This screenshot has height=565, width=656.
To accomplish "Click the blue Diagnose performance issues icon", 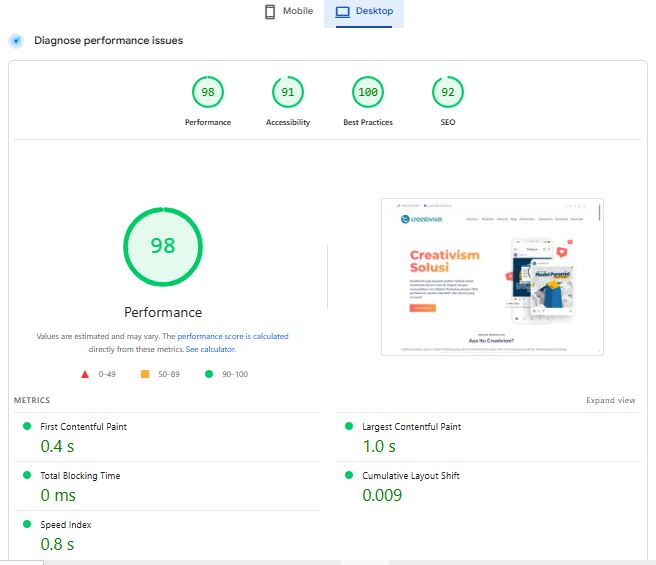I will tap(16, 41).
